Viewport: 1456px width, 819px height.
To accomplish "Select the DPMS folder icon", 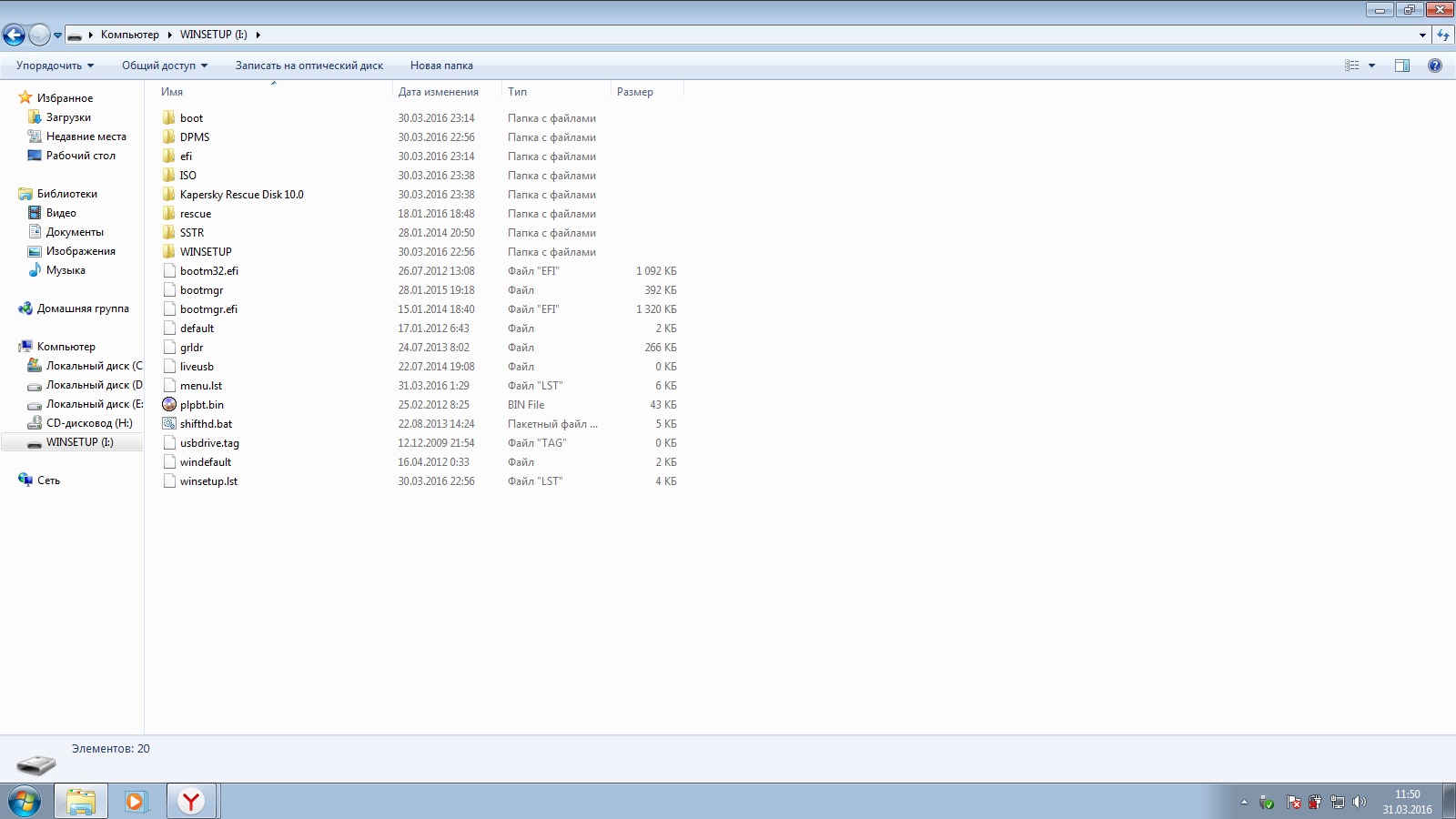I will 169,137.
